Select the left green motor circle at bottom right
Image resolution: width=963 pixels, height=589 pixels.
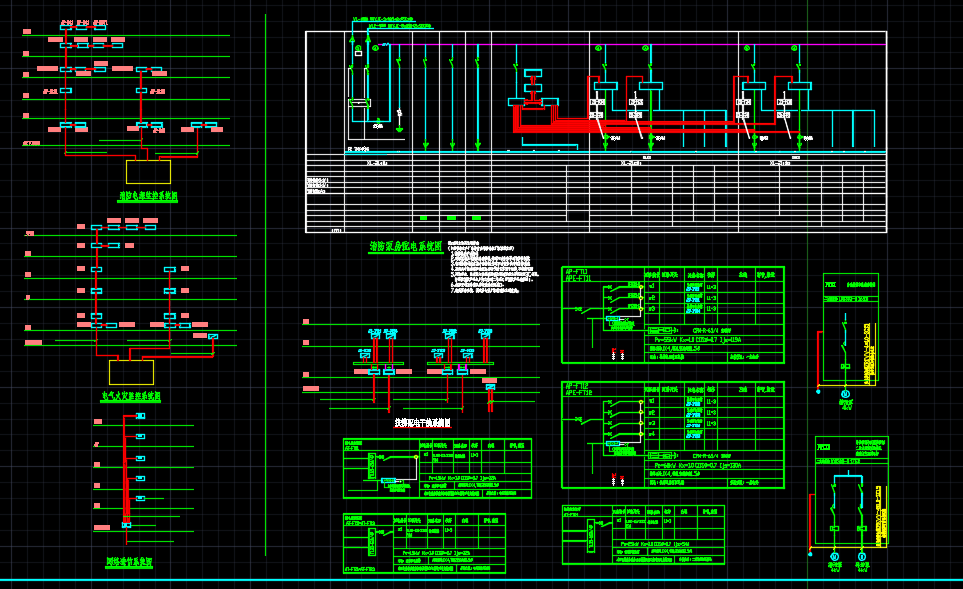coord(835,555)
